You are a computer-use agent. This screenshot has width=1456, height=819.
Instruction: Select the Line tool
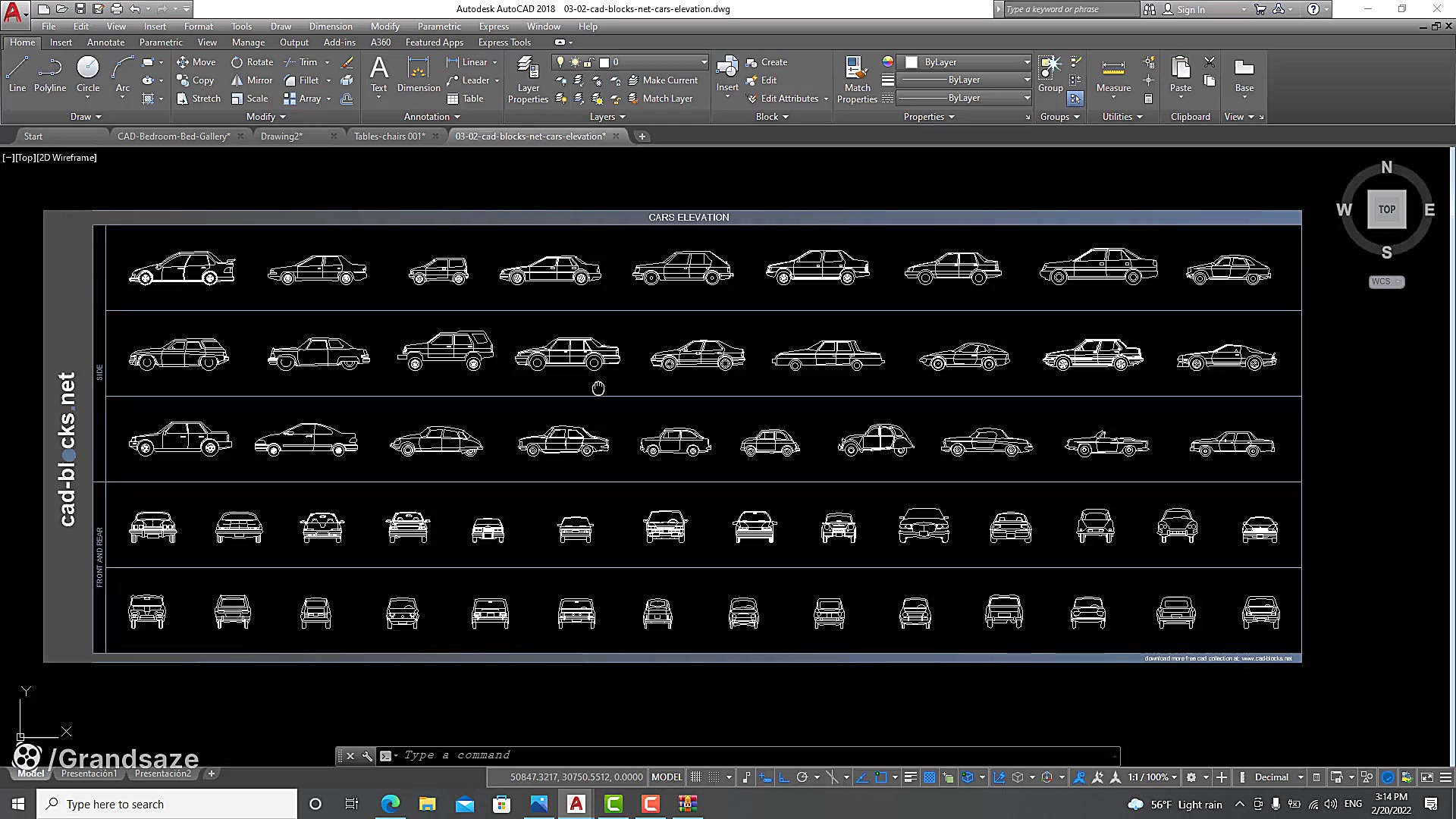point(17,74)
